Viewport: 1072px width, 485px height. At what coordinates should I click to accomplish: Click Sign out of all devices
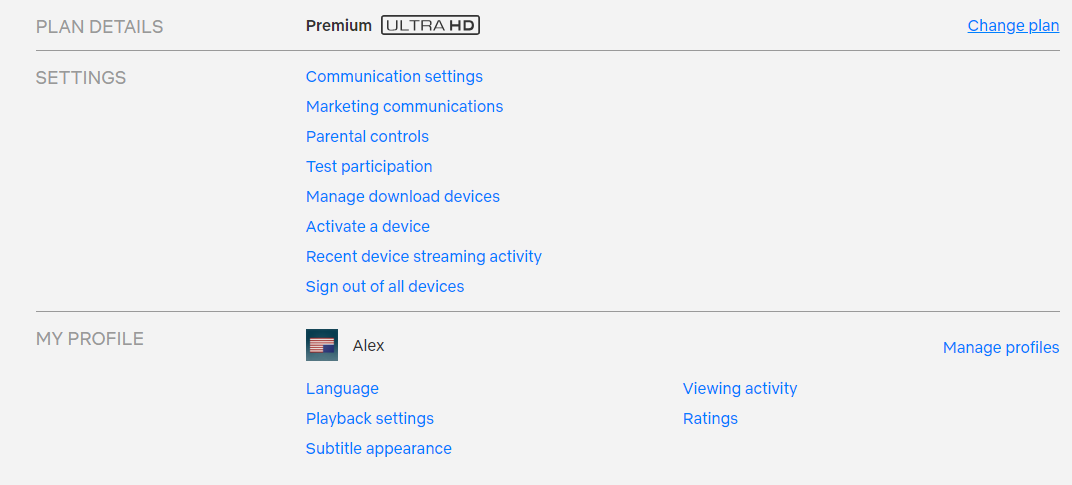(x=385, y=287)
